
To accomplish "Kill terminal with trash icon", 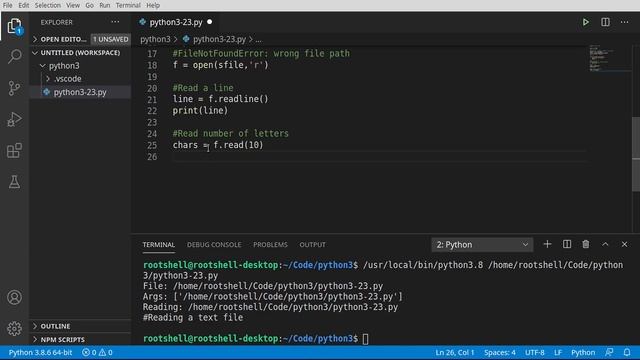I will click(586, 244).
